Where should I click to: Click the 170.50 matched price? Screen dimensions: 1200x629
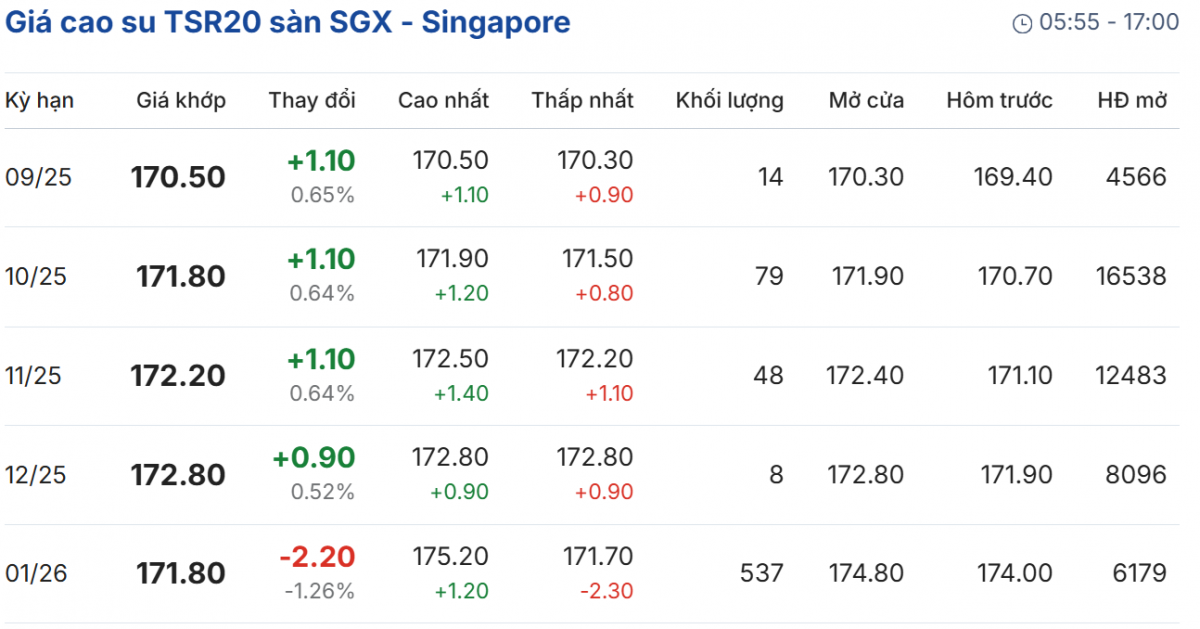tap(178, 177)
